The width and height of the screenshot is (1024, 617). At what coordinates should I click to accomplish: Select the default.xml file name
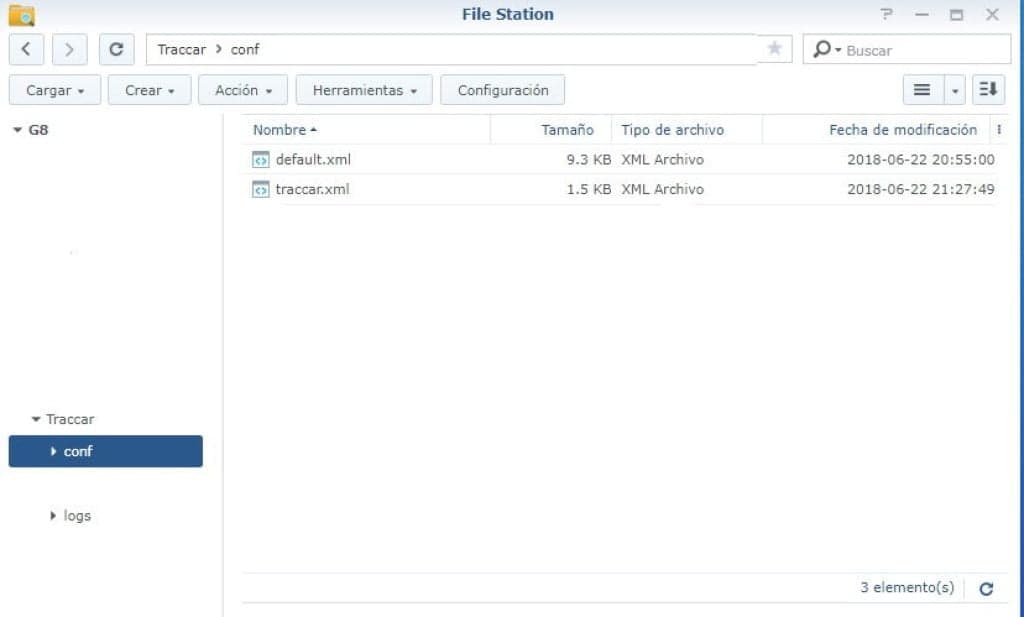tap(313, 159)
